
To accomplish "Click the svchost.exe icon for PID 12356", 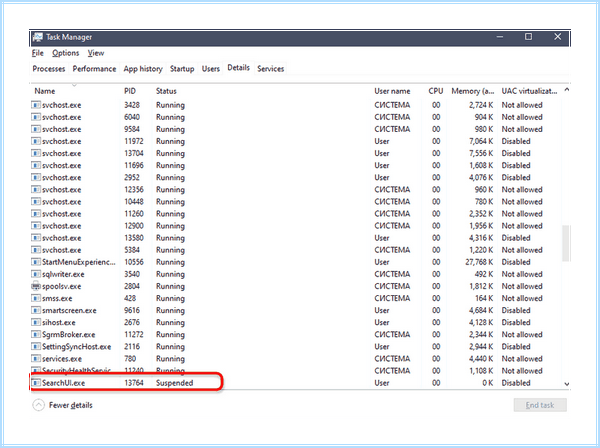I will 36,189.
